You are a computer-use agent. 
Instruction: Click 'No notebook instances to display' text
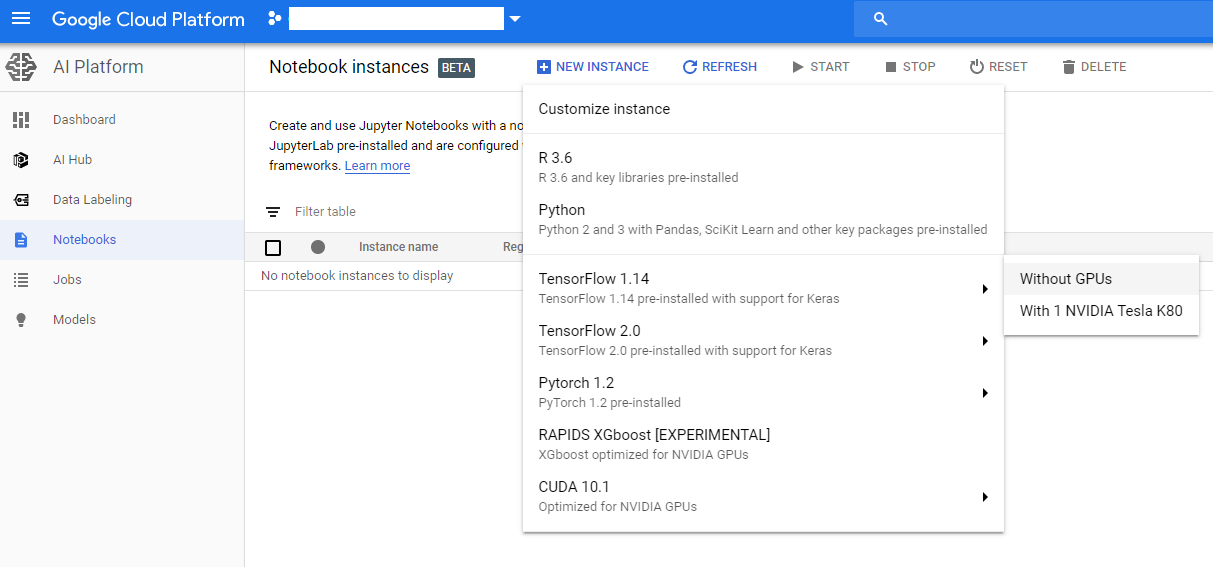pos(357,276)
